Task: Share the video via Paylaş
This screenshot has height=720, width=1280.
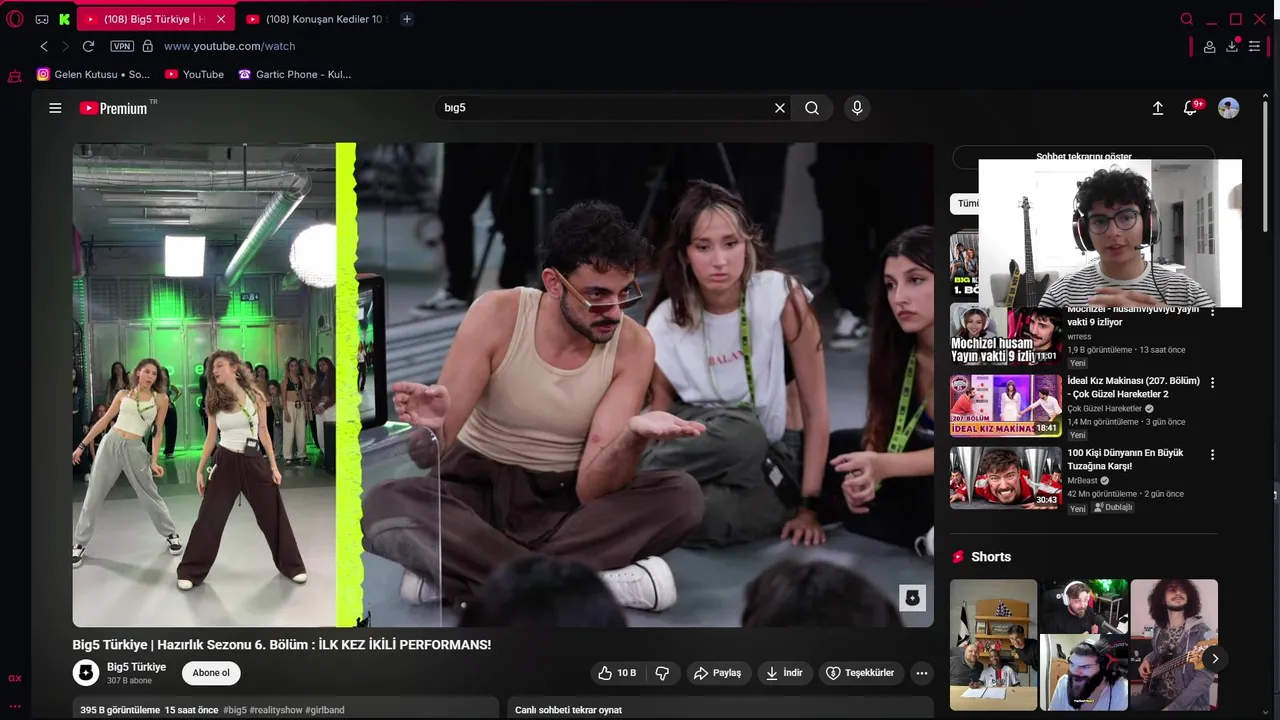Action: (x=718, y=673)
